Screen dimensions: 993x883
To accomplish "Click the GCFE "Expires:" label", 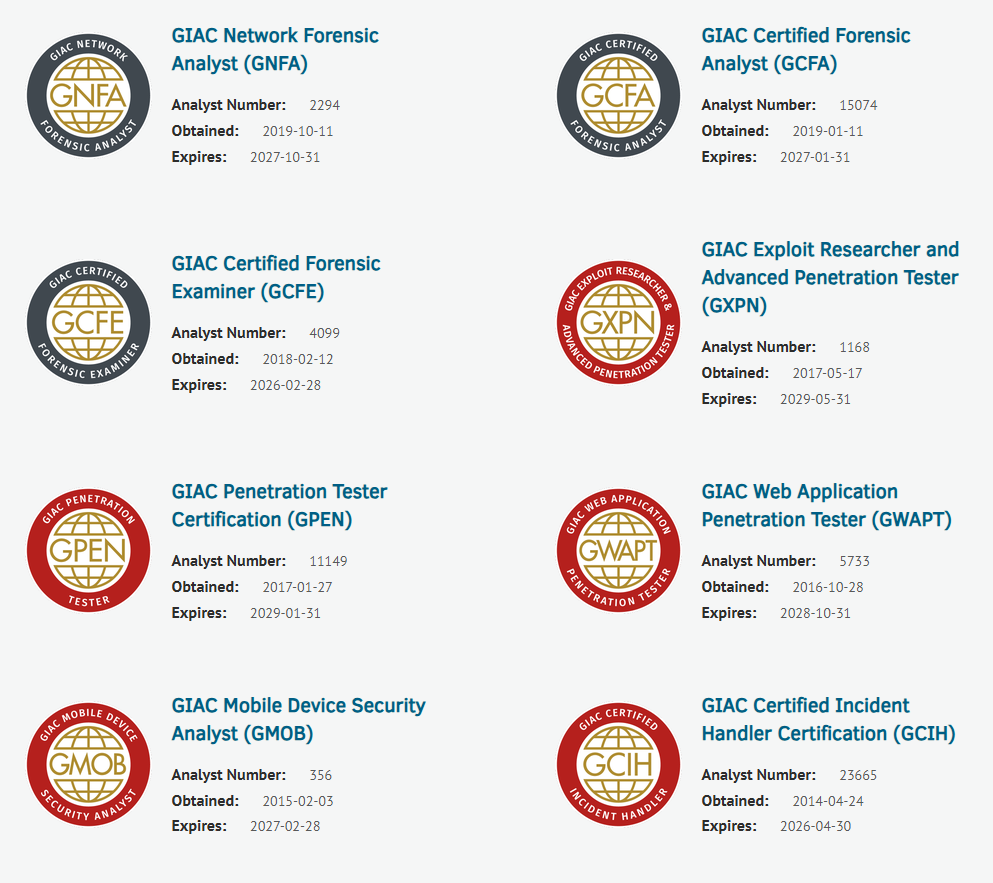I will [199, 385].
